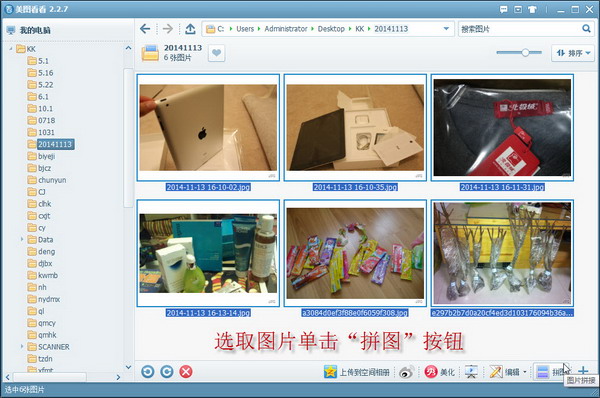Screen dimensions: 600x398
Task: Collapse the KK folder tree node
Action: coord(11,49)
